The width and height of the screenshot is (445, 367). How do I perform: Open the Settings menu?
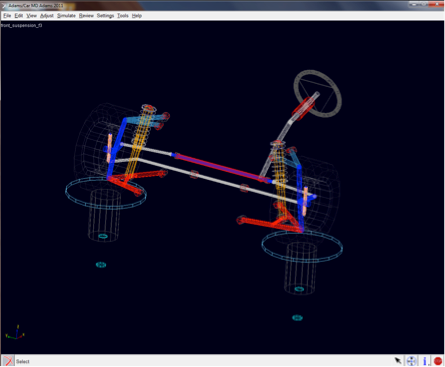coord(105,16)
